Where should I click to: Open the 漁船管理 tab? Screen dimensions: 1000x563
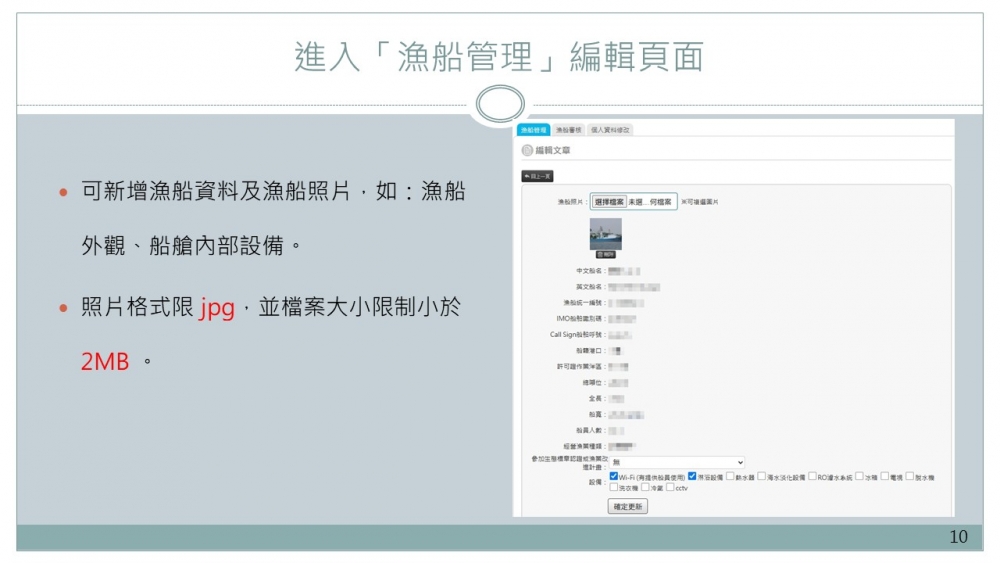coord(533,130)
